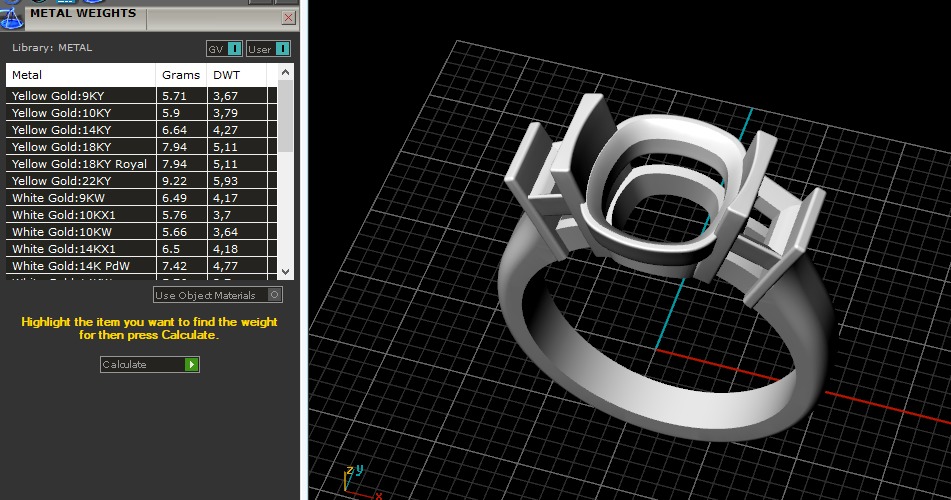Click the Library: METAL label

click(52, 47)
